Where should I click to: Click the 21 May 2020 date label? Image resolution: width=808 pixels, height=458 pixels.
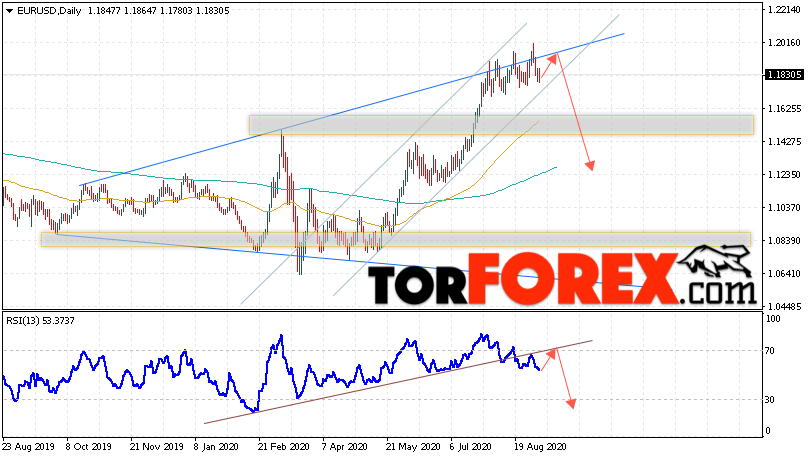[413, 447]
